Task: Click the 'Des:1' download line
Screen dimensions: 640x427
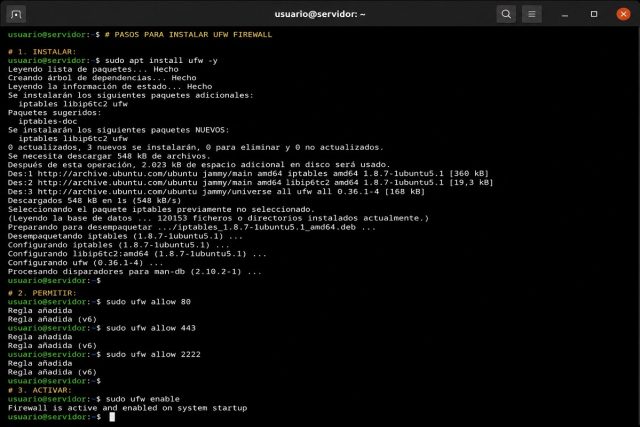Action: [248, 173]
